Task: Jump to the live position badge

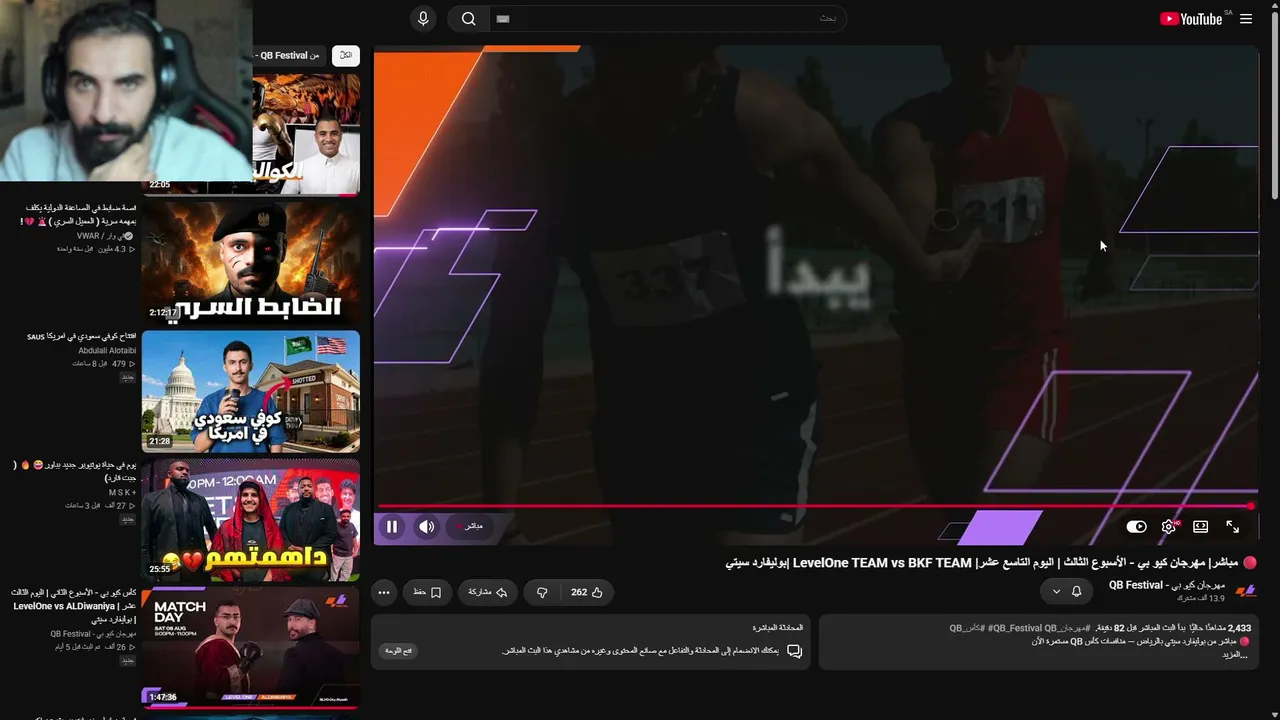Action: tap(470, 526)
